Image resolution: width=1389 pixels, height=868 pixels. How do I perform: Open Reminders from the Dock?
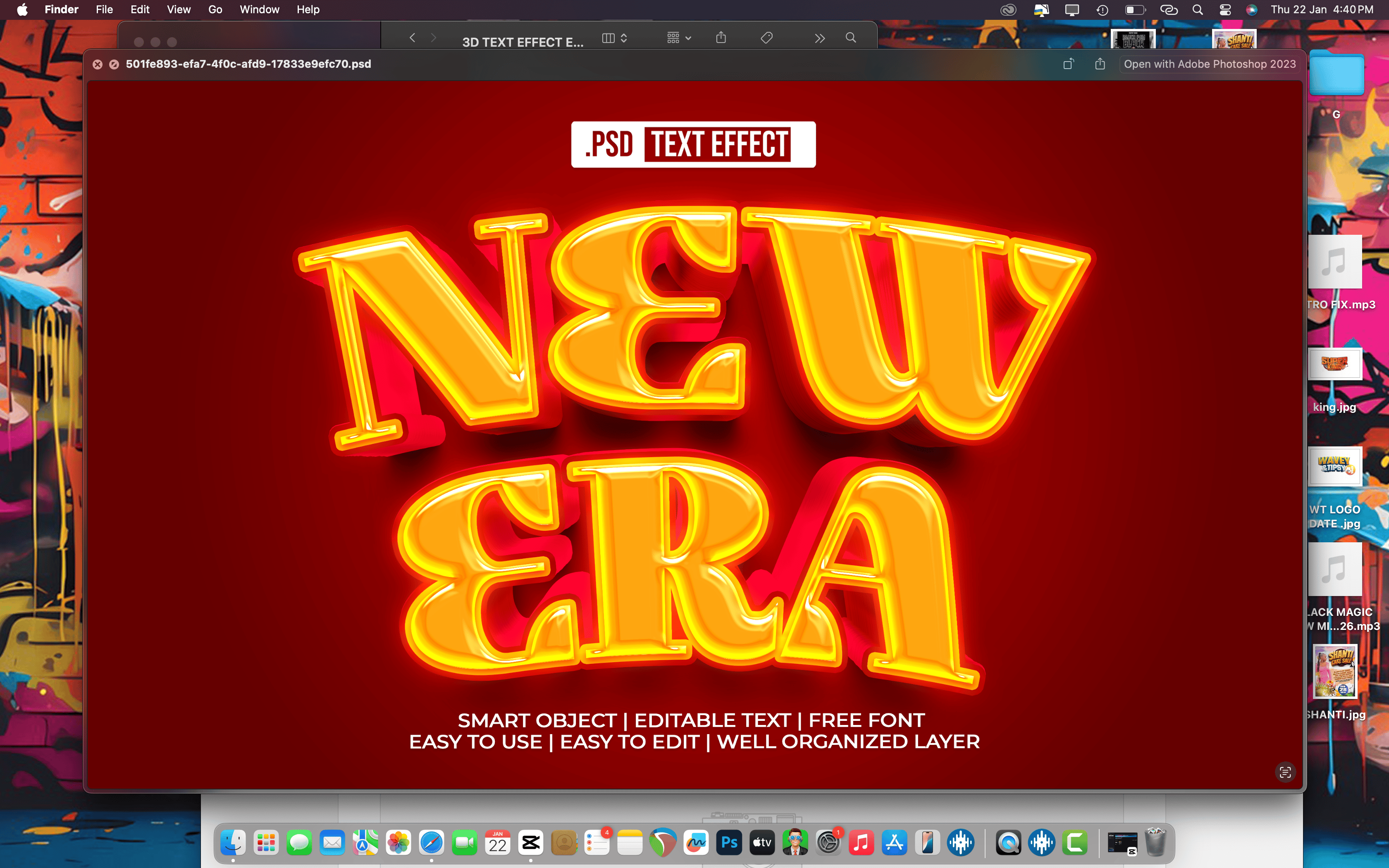coord(597,842)
